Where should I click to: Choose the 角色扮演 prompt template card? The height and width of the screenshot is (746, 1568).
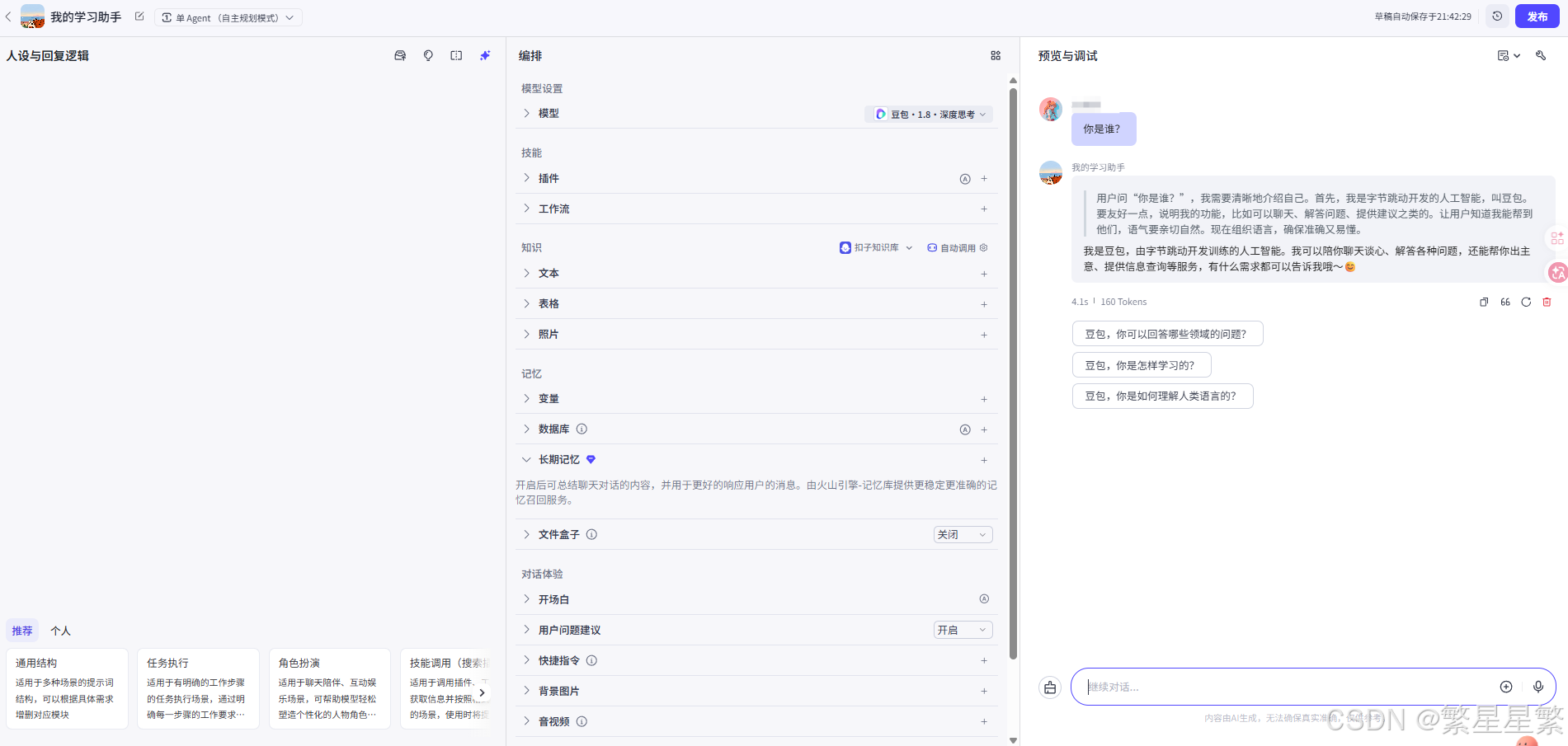click(329, 688)
